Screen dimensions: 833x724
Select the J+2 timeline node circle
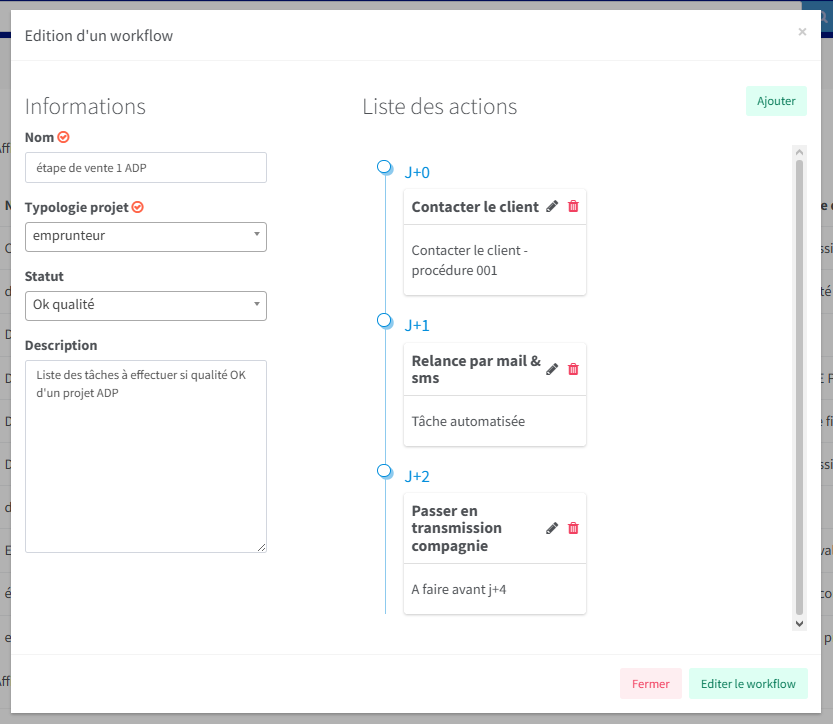[385, 470]
